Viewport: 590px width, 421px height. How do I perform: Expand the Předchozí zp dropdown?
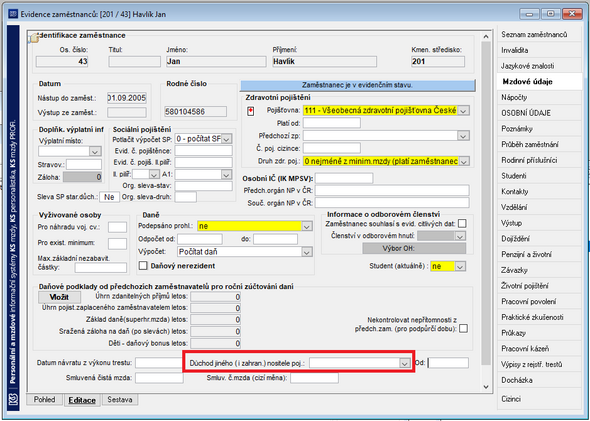pos(463,136)
